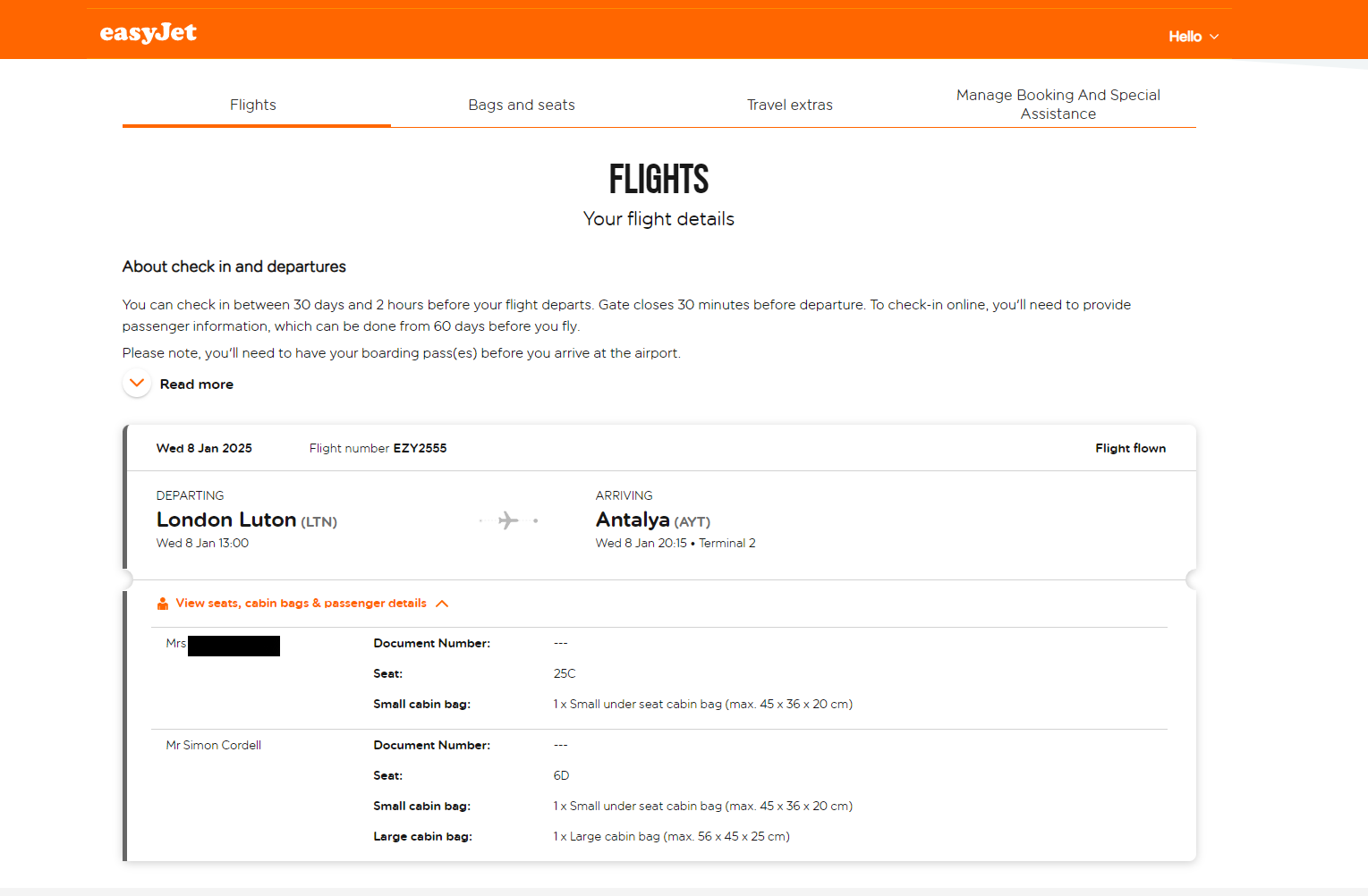Go to the Travel extras tab
This screenshot has width=1368, height=896.
point(790,105)
